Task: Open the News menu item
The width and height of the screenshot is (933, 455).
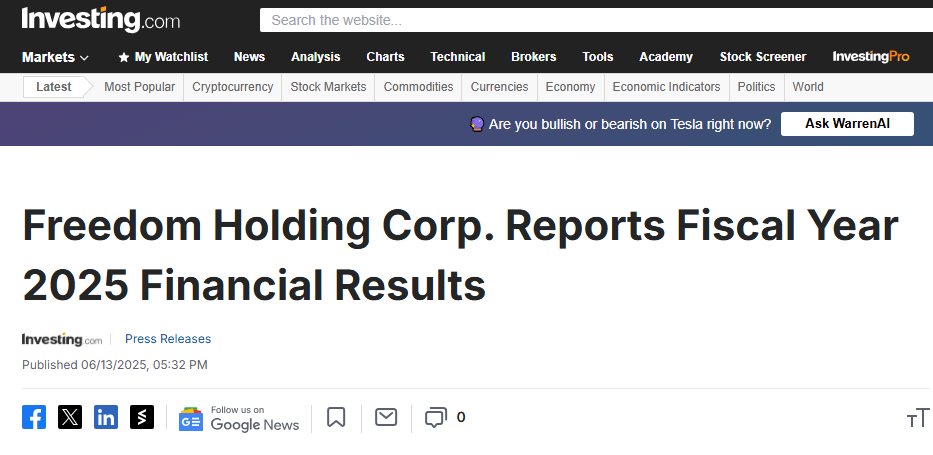Action: pos(249,57)
